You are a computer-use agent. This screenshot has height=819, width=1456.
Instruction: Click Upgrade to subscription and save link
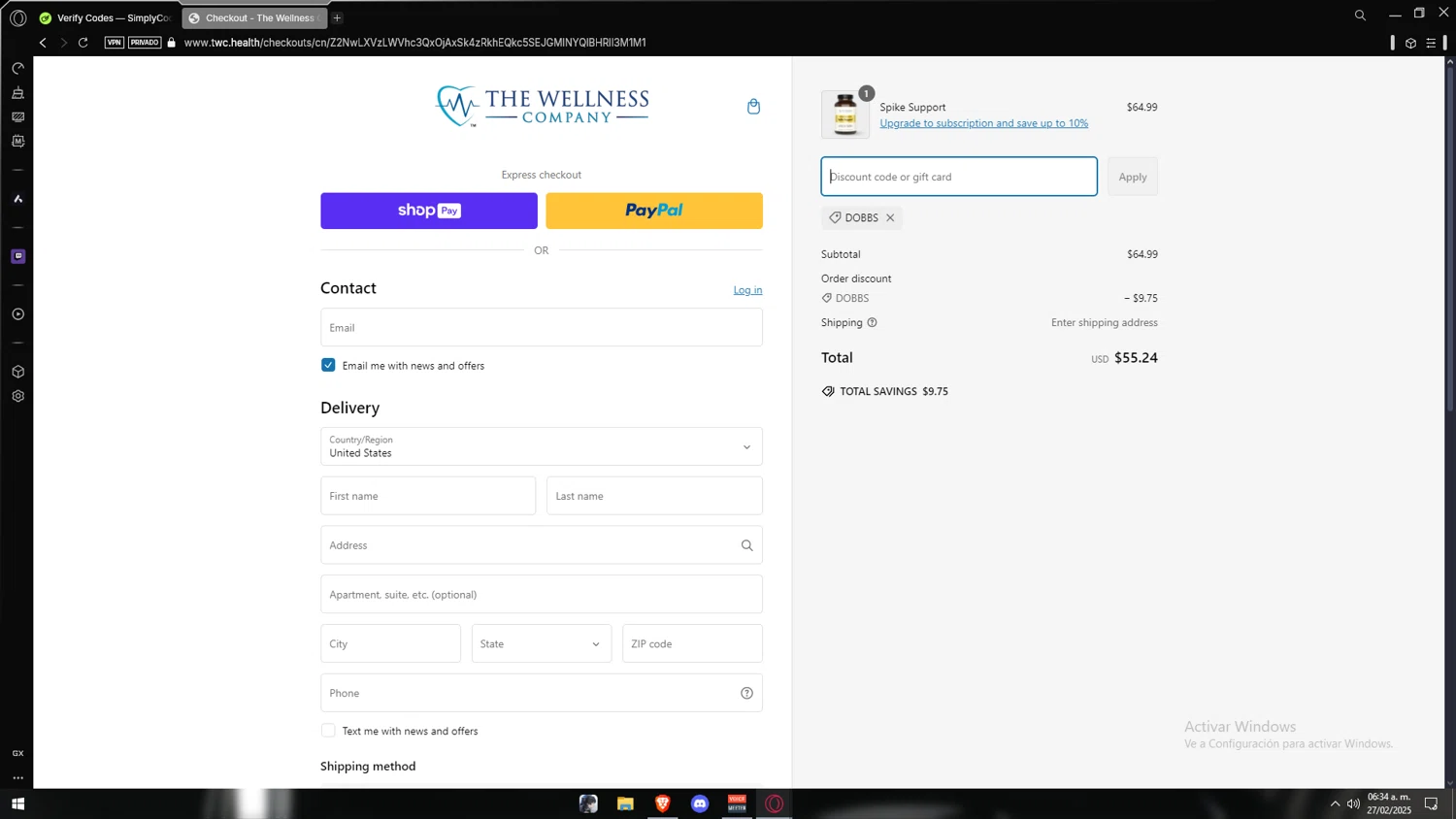[983, 123]
